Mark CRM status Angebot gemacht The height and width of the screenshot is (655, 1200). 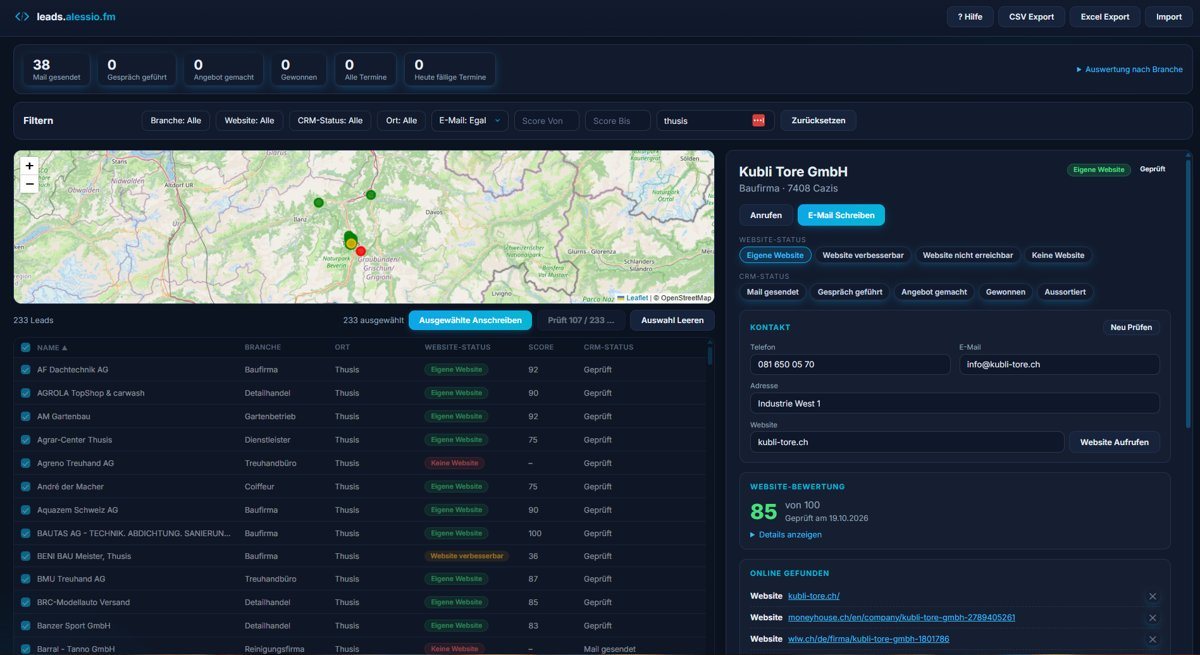point(934,292)
